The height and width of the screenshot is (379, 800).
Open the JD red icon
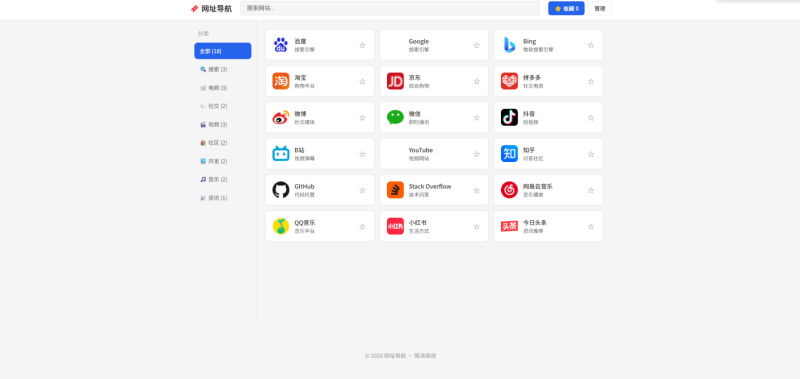click(x=395, y=81)
